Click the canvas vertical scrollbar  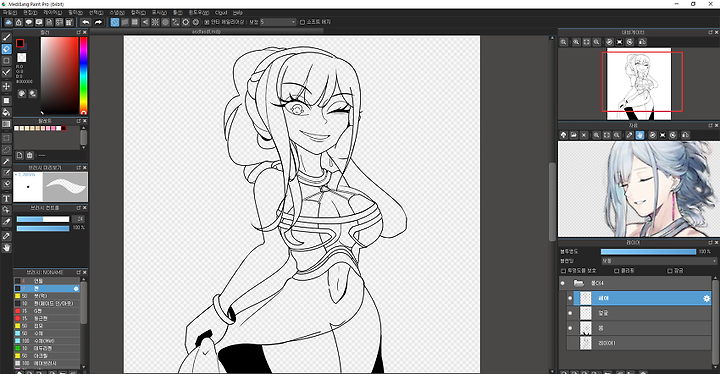[552, 202]
